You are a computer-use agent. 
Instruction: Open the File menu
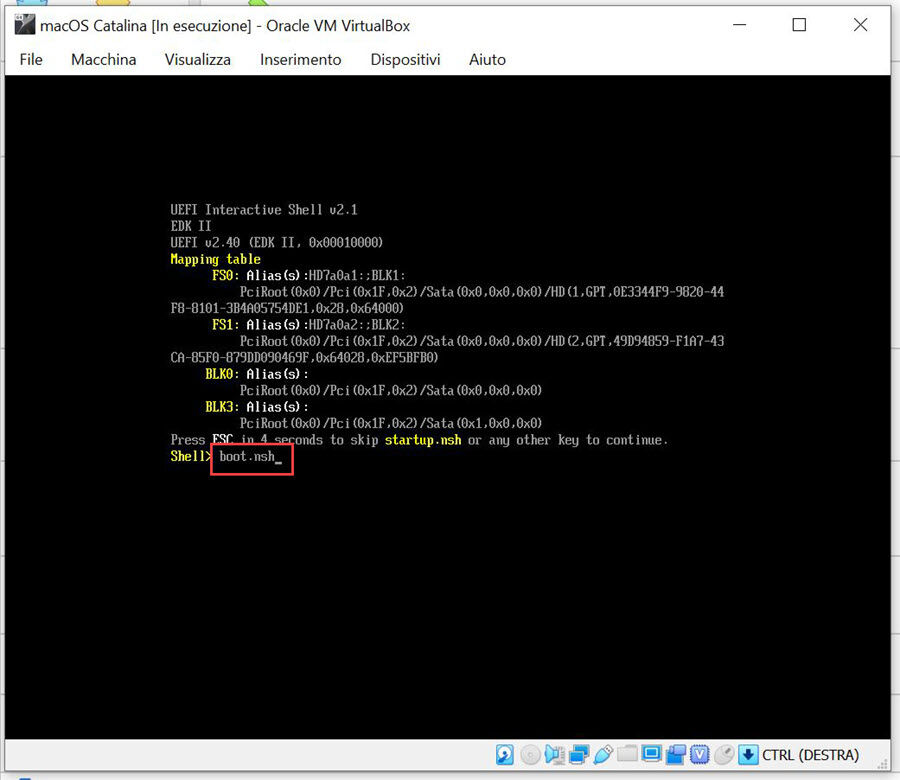pos(30,60)
